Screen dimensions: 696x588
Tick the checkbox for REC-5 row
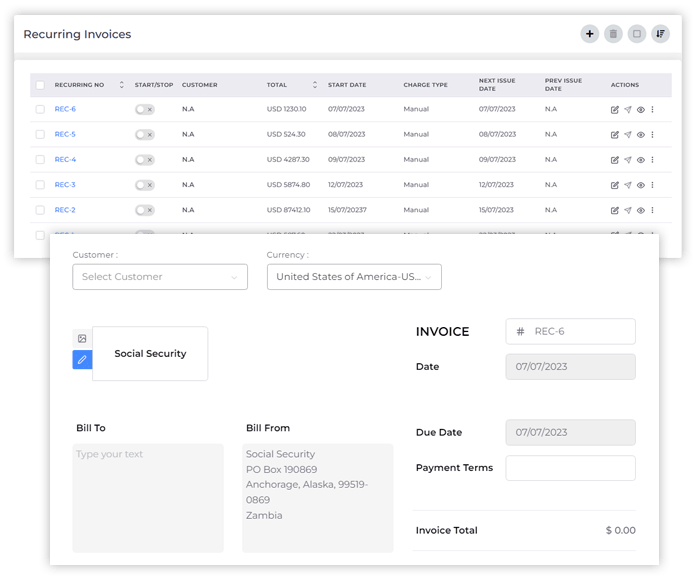pos(40,134)
